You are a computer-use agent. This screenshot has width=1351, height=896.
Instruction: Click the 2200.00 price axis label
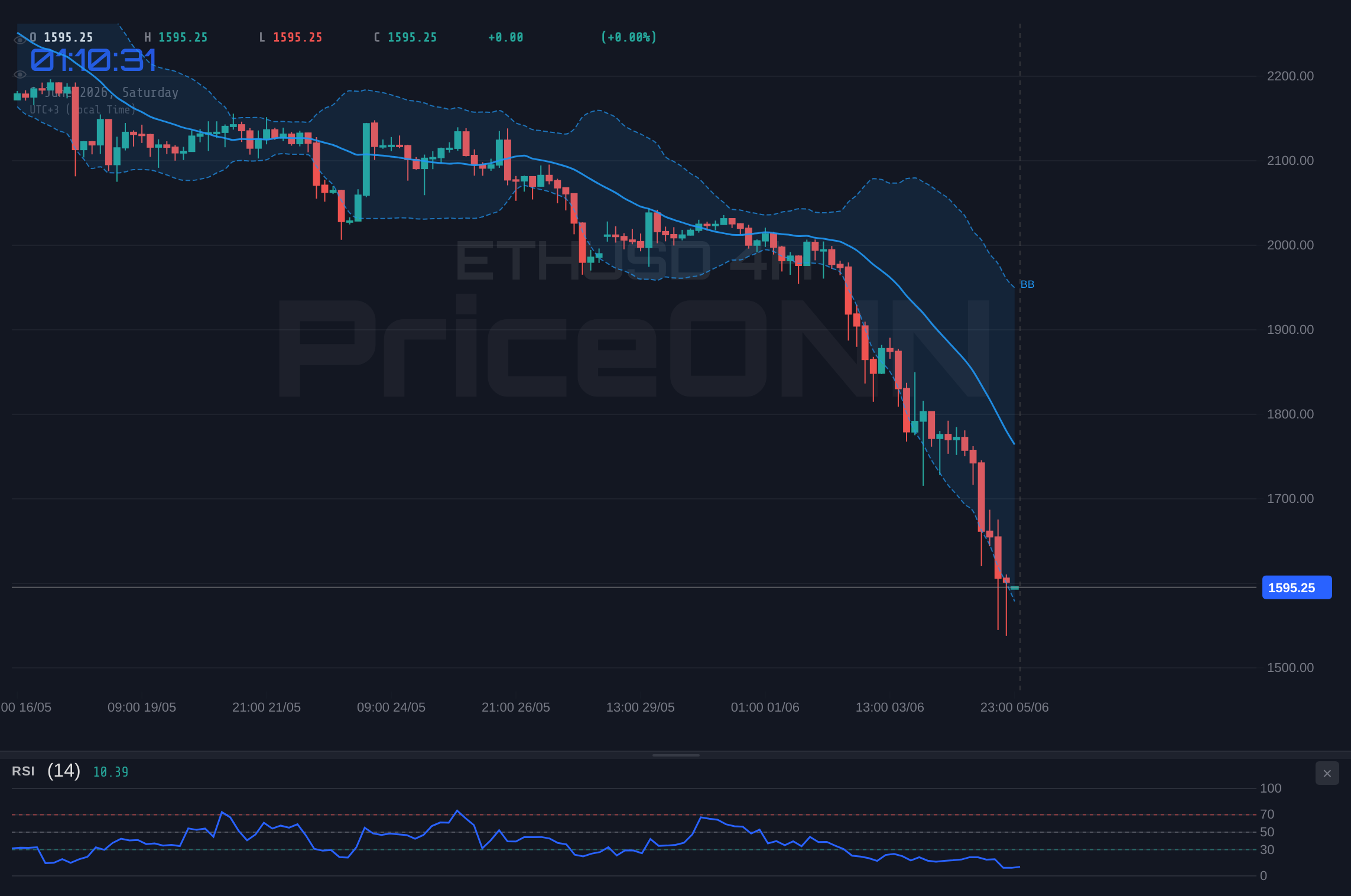click(1290, 76)
